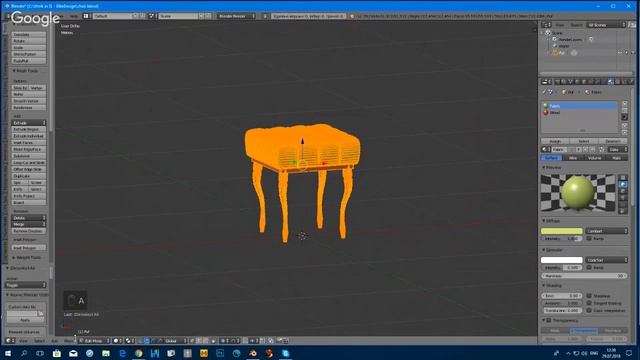Screen dimensions: 640x360
Task: Open the View menu in 3D viewport header
Action: coord(24,341)
